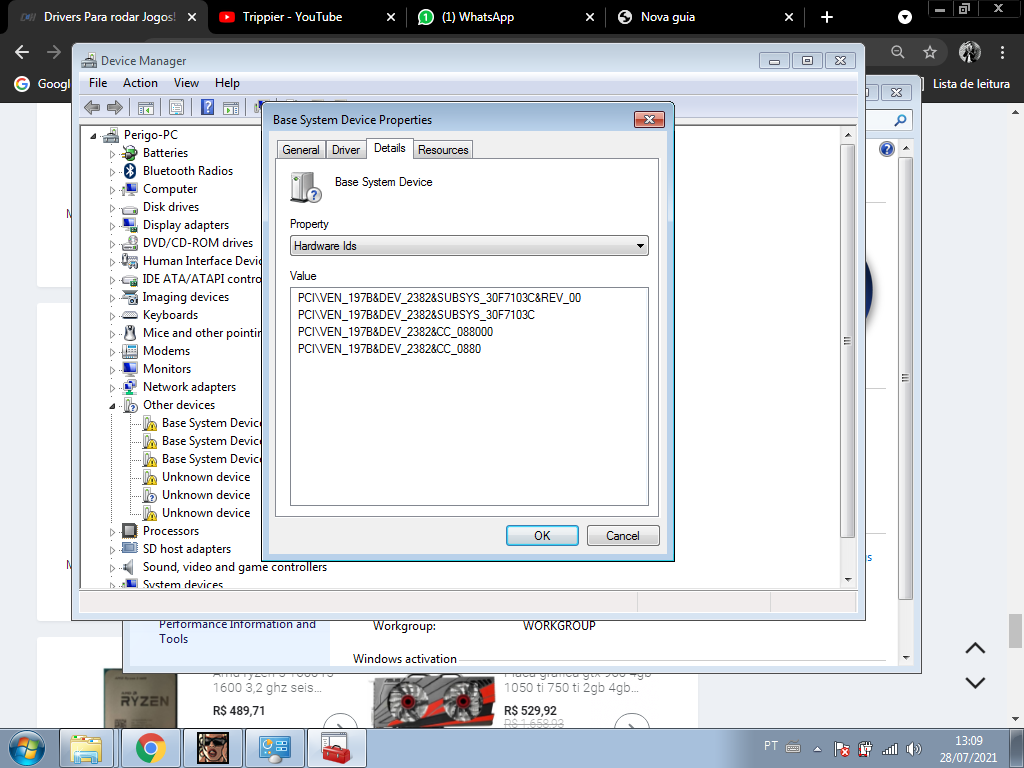This screenshot has width=1024, height=768.
Task: Expand the Imaging devices node
Action: 112,298
